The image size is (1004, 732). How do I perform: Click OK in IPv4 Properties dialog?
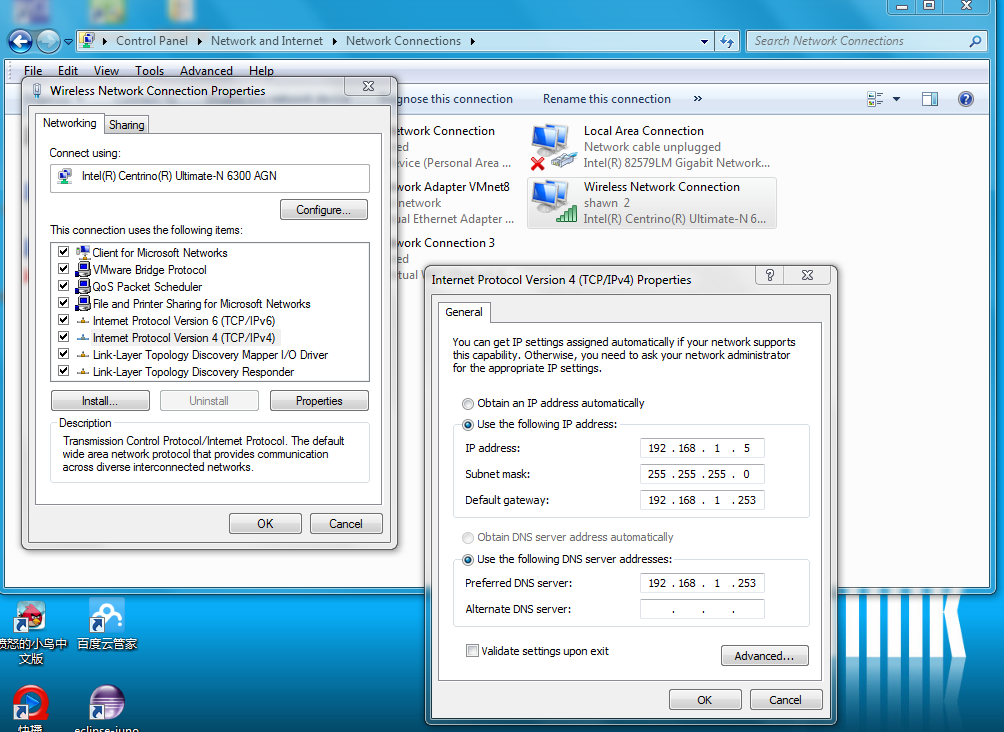(x=705, y=700)
